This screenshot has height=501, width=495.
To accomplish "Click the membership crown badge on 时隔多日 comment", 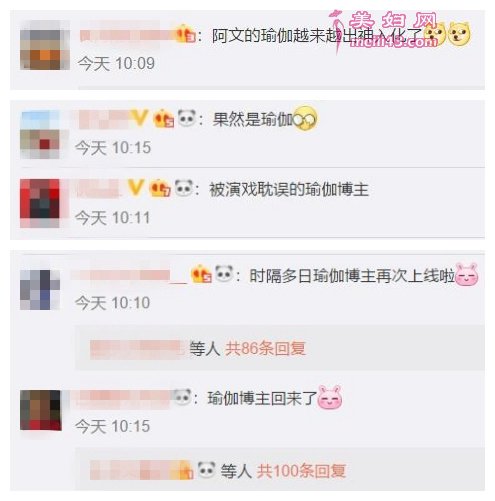I will click(201, 274).
